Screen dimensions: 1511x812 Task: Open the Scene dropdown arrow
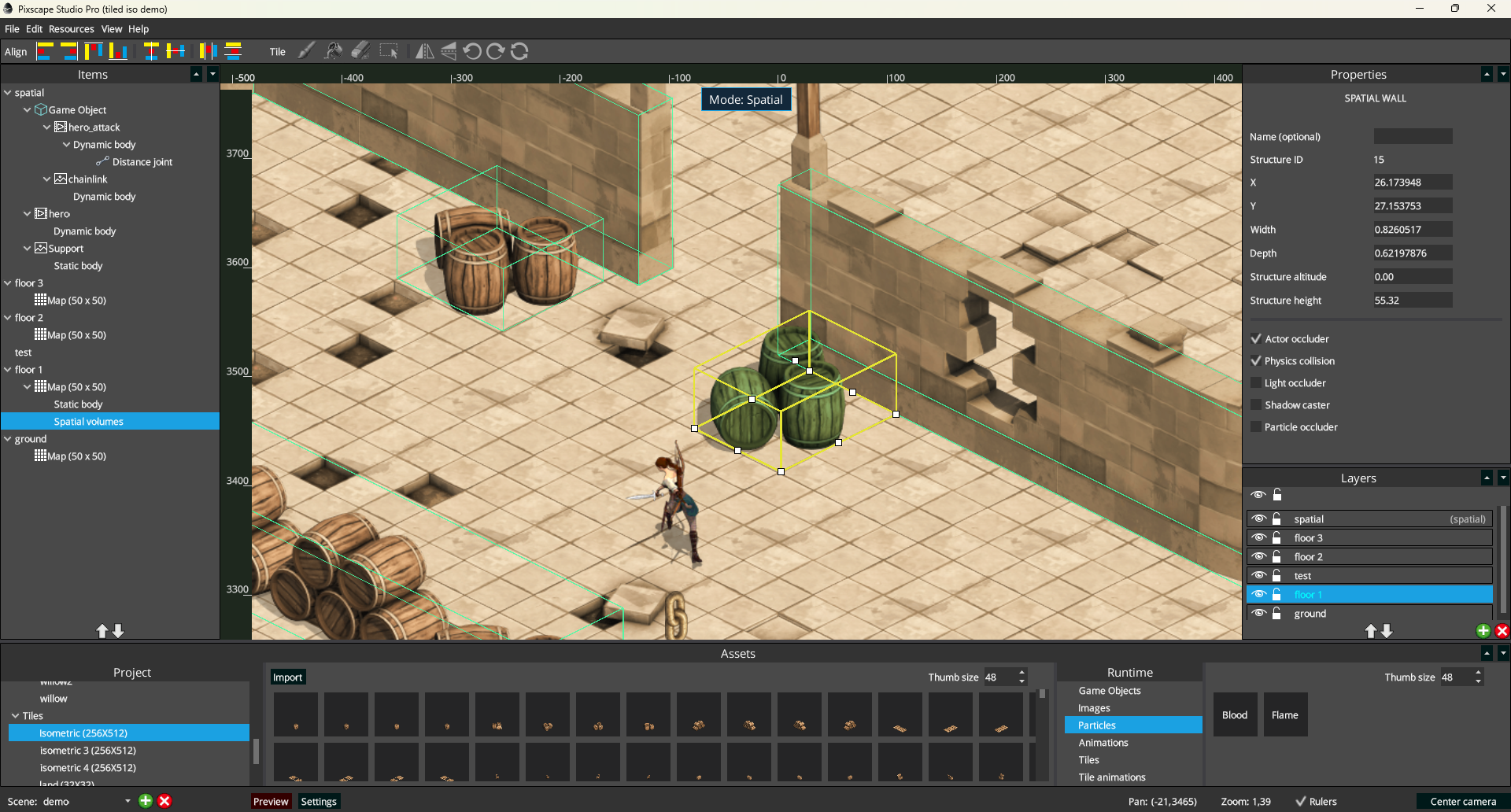point(127,802)
